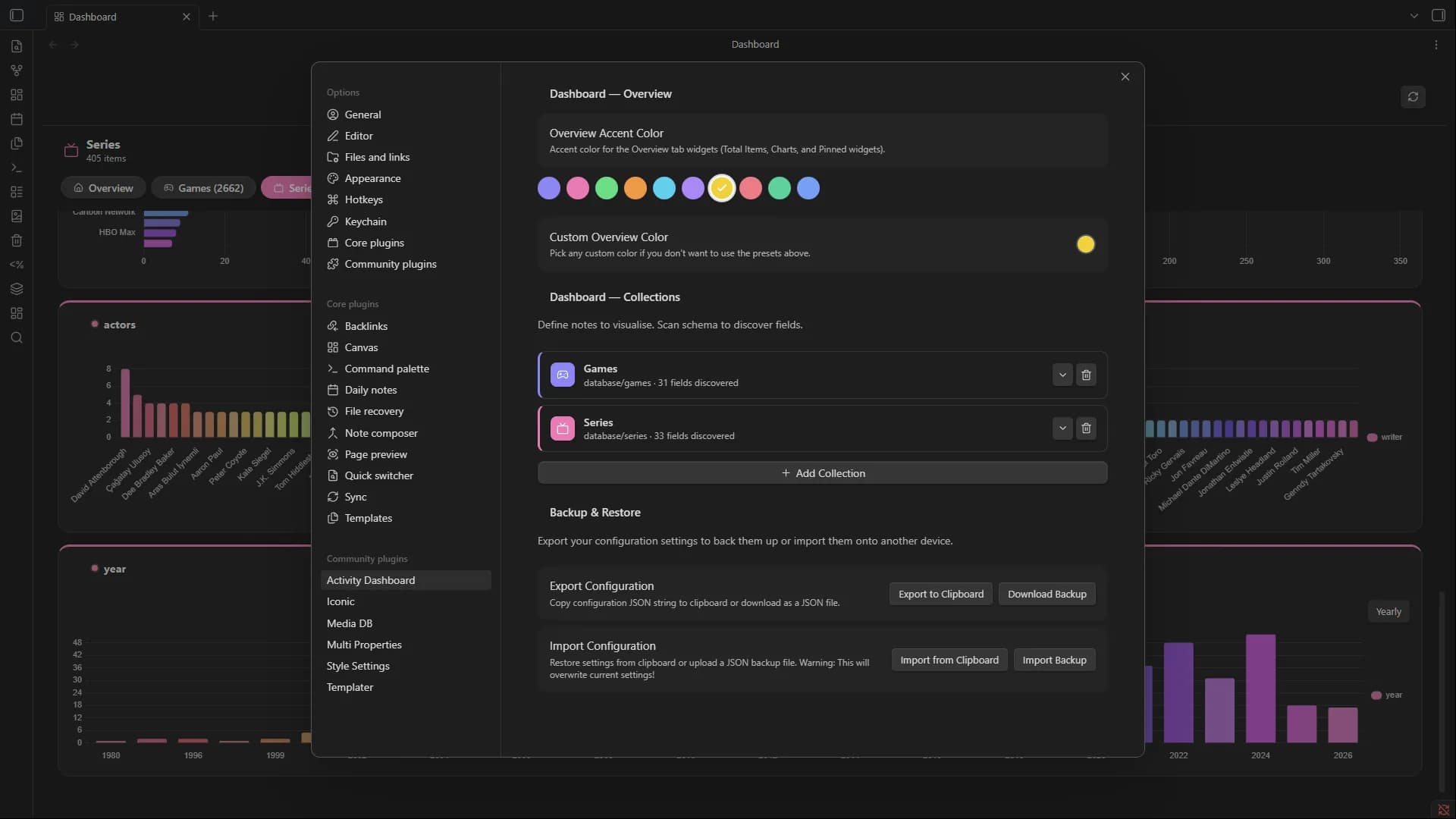The height and width of the screenshot is (819, 1456).
Task: Open Templater plugin settings
Action: coord(406,687)
